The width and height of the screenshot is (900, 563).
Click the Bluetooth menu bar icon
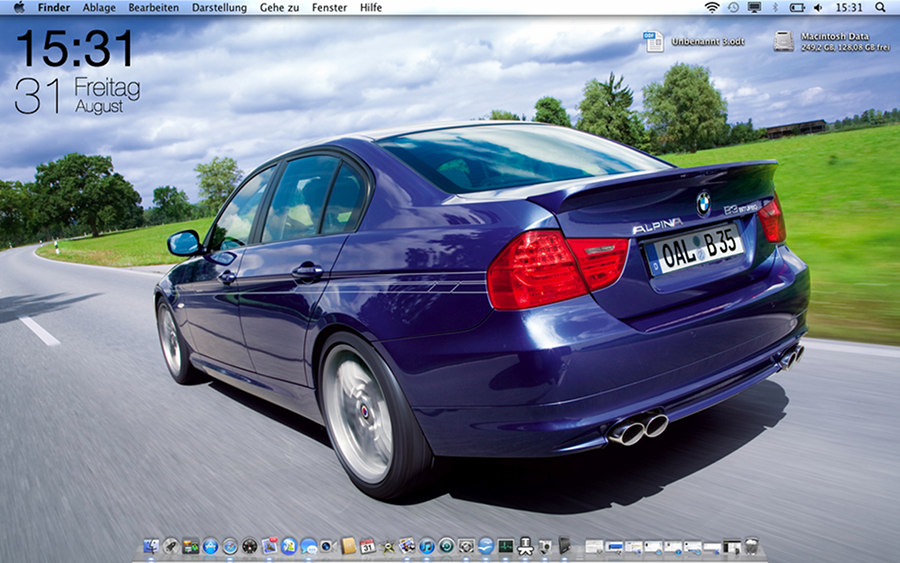pos(774,7)
